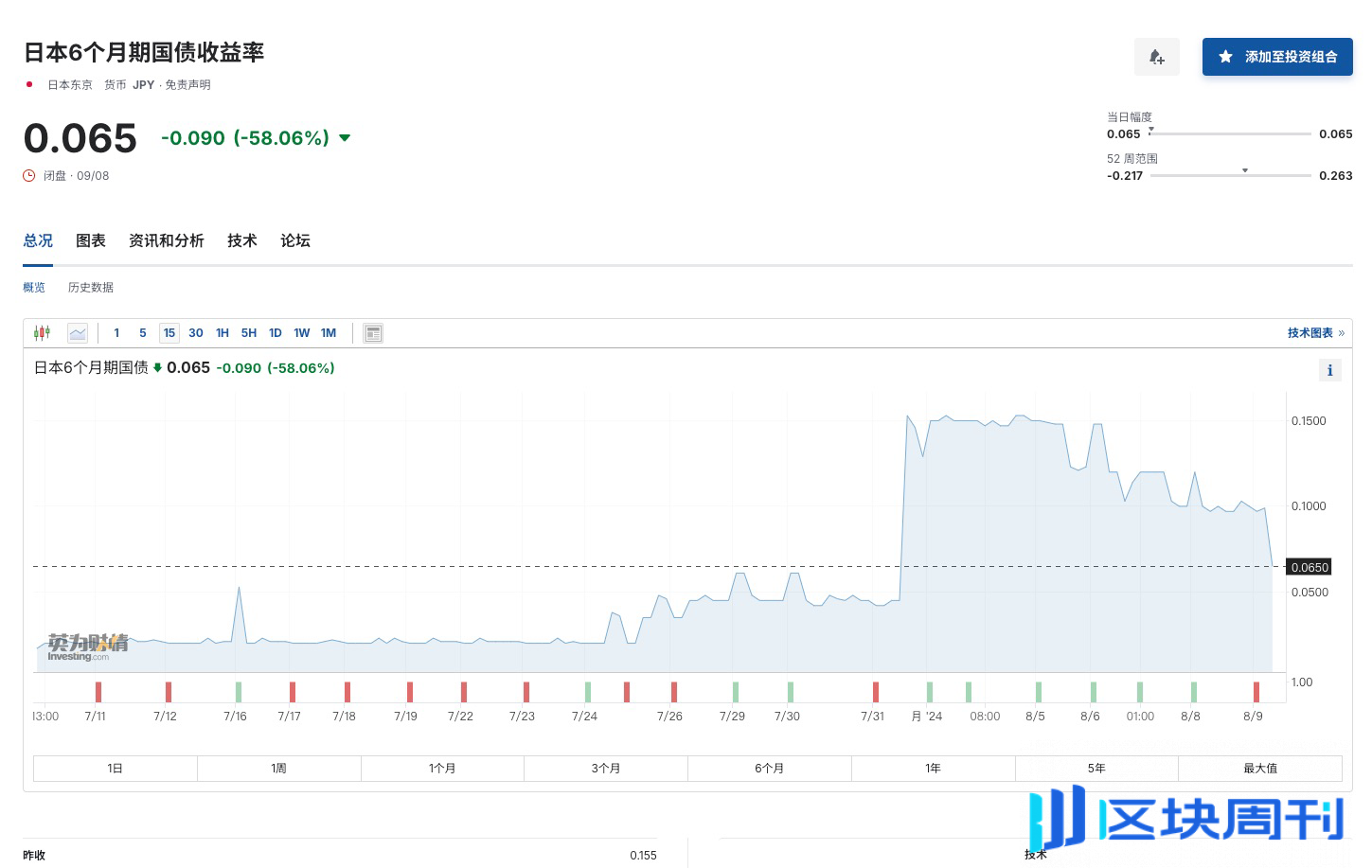The image size is (1372, 868).
Task: Select the area chart type icon
Action: (x=78, y=332)
